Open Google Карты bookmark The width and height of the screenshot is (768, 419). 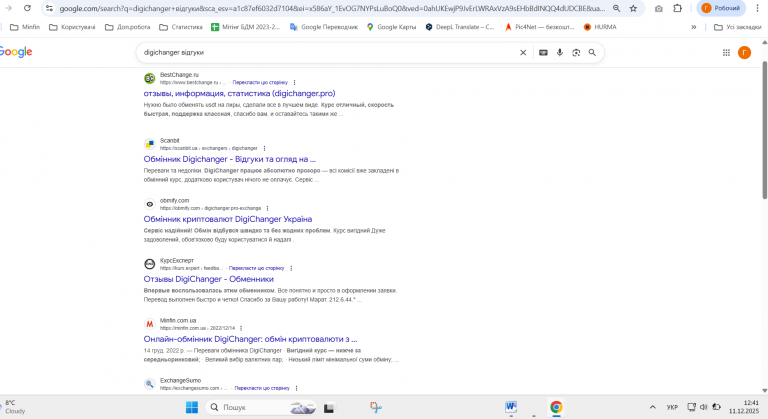tap(391, 27)
